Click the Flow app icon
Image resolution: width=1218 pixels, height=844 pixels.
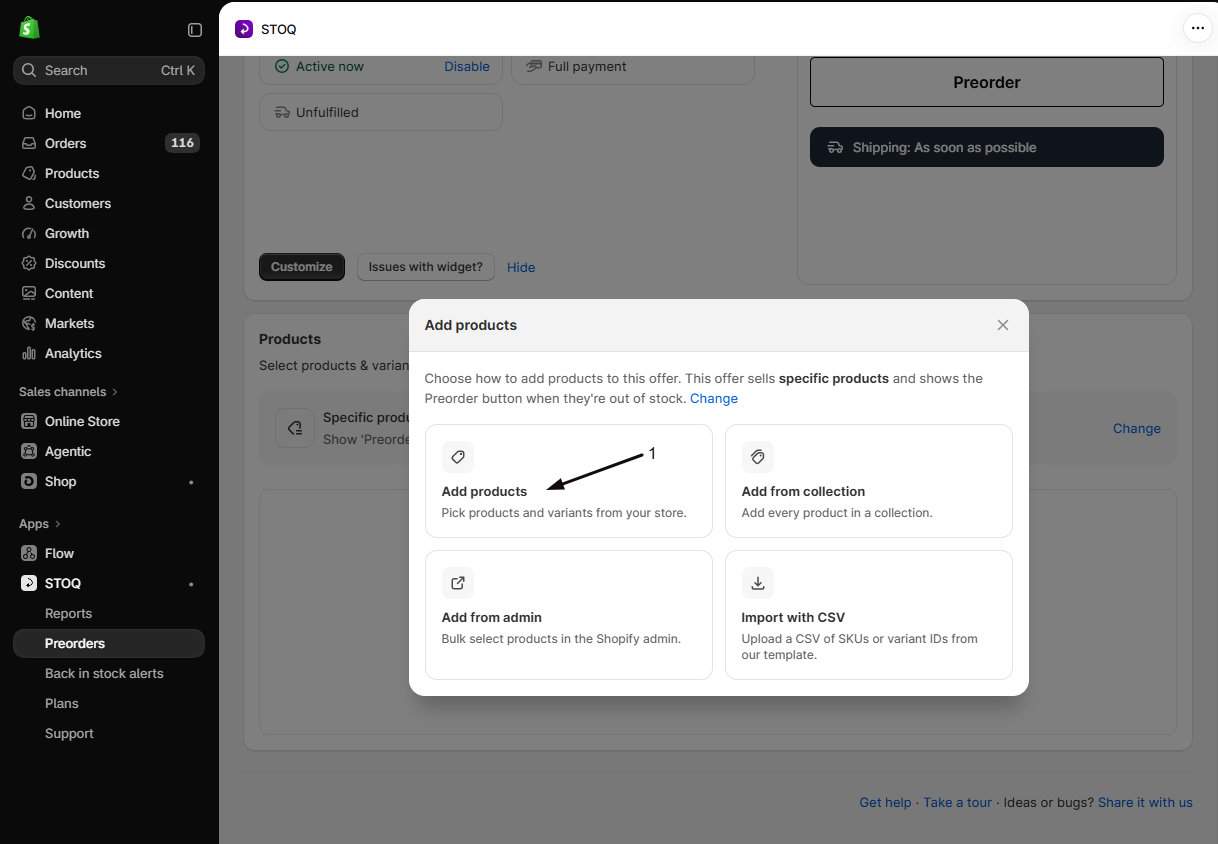tap(29, 553)
